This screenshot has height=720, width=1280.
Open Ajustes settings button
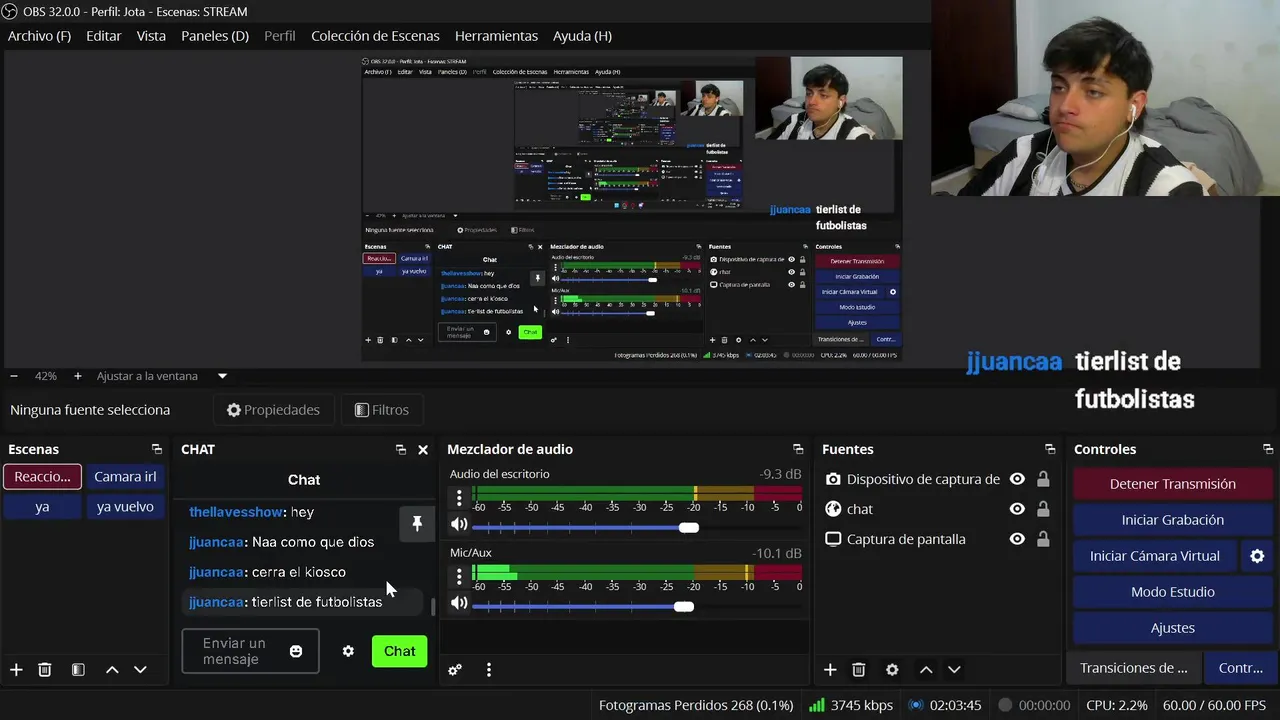tap(1173, 628)
